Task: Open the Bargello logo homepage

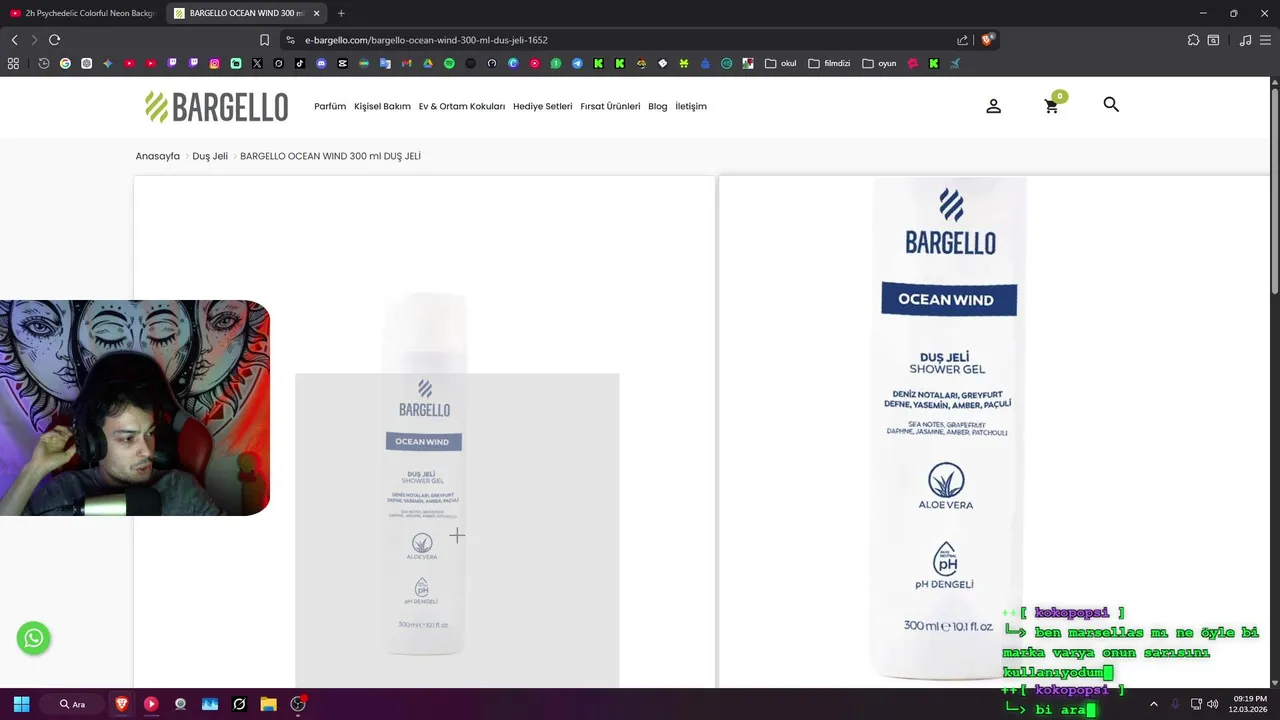Action: 216,106
